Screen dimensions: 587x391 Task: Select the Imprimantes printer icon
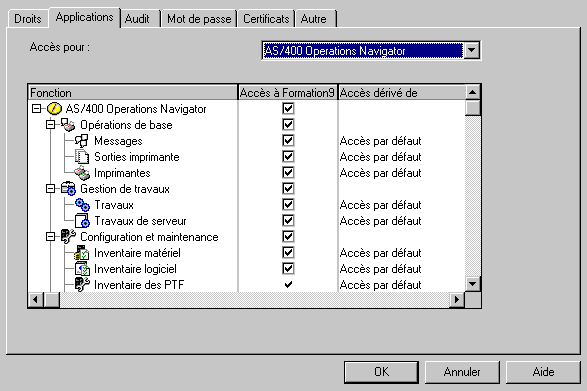pyautogui.click(x=82, y=173)
